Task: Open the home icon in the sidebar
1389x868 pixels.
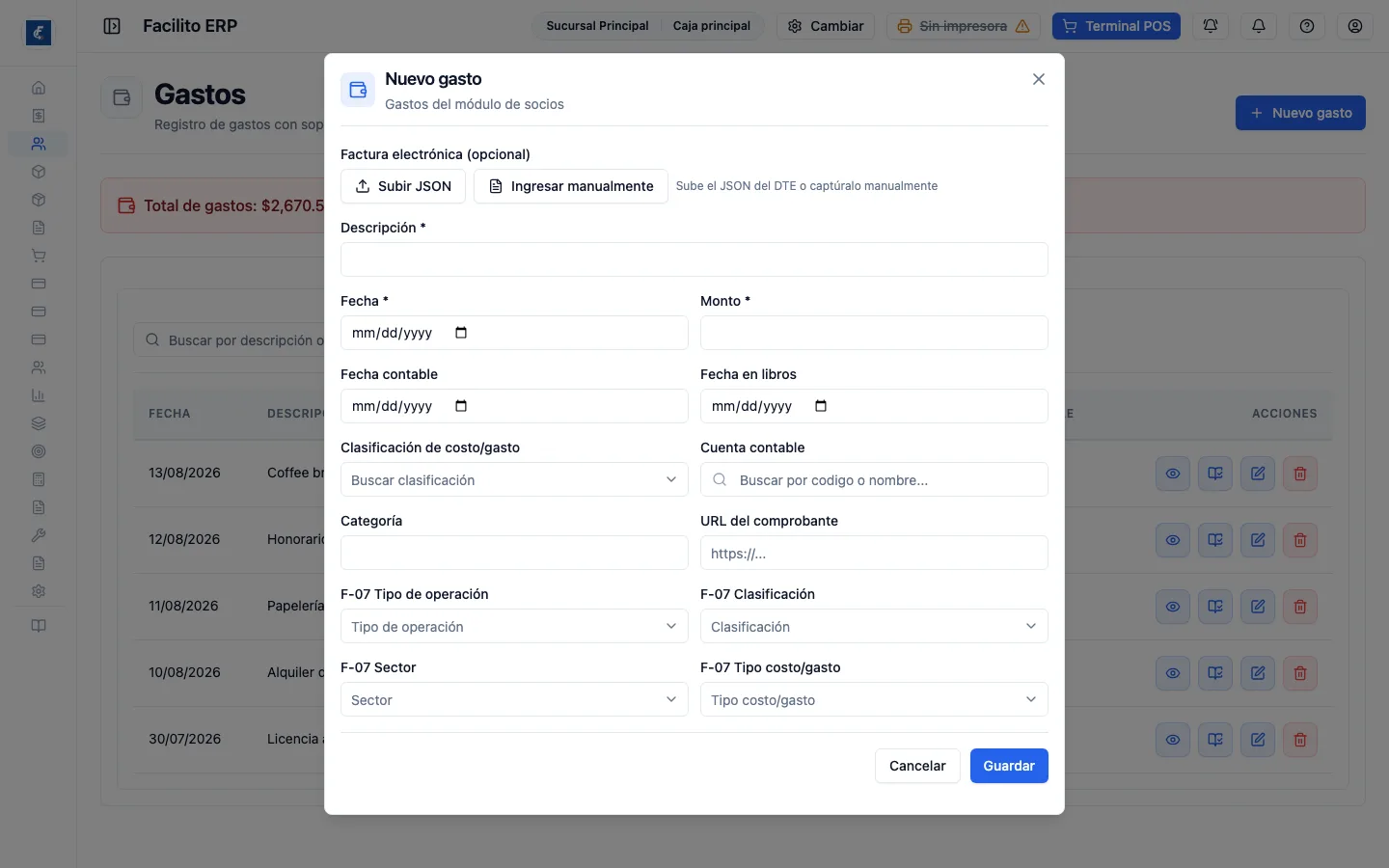Action: click(39, 88)
